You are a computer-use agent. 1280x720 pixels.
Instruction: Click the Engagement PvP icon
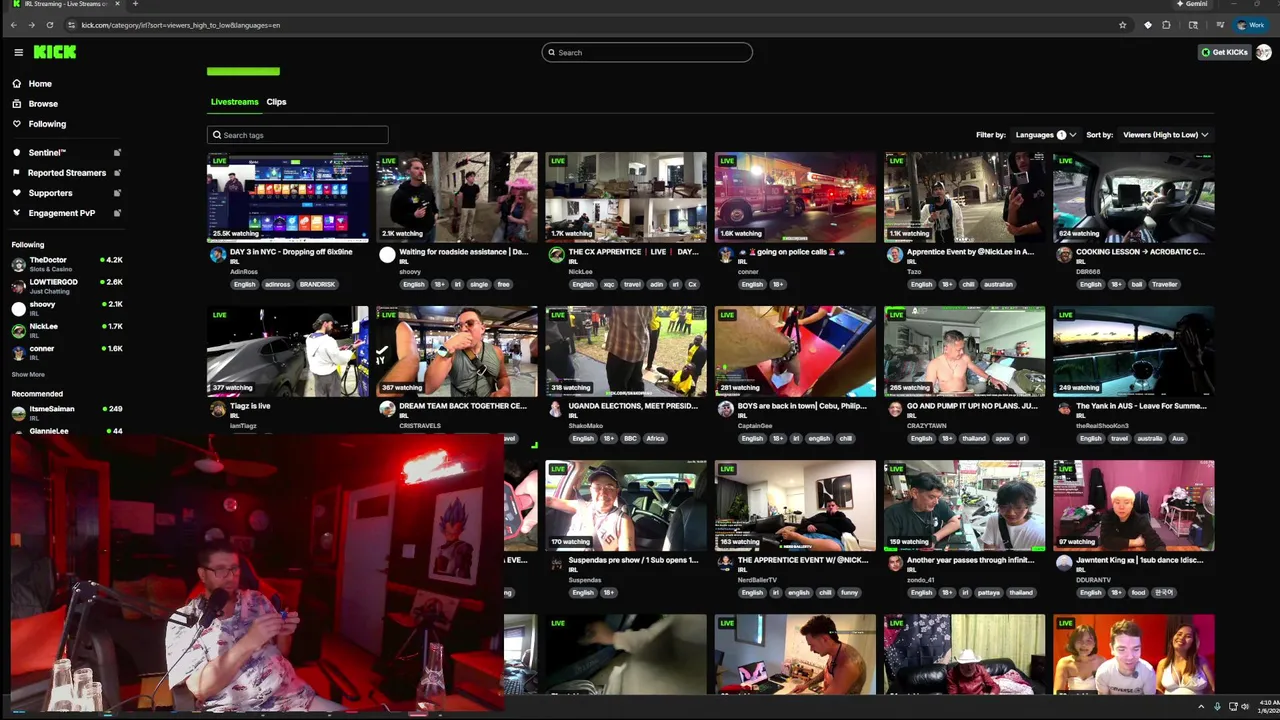(x=17, y=212)
